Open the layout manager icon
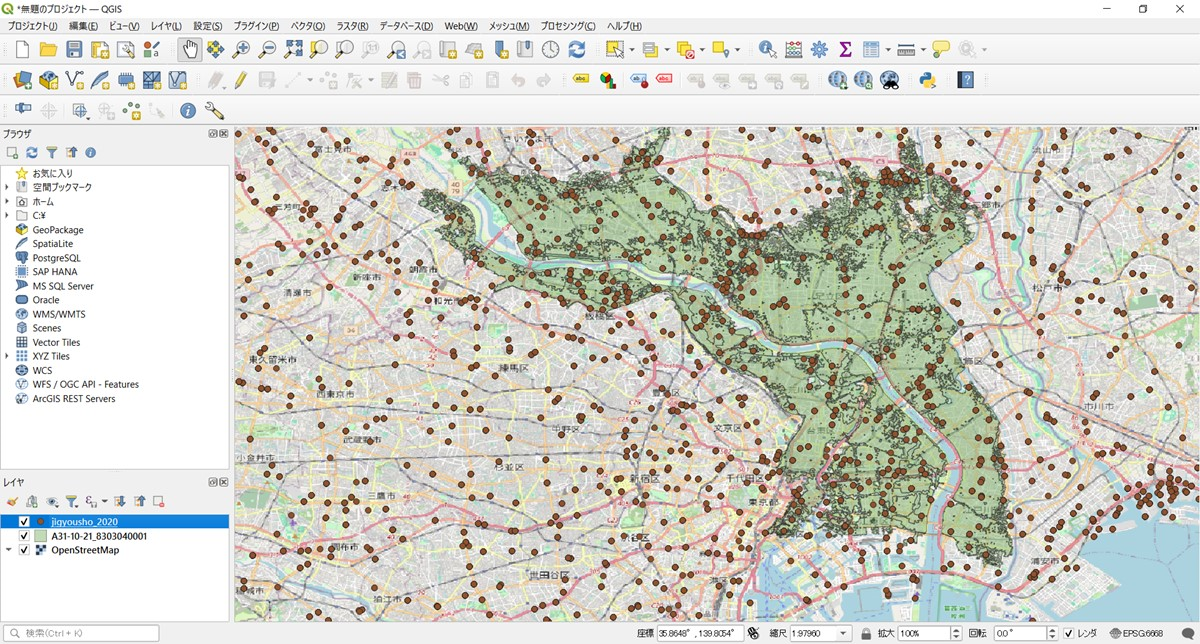Viewport: 1200px width, 644px height. click(x=126, y=49)
